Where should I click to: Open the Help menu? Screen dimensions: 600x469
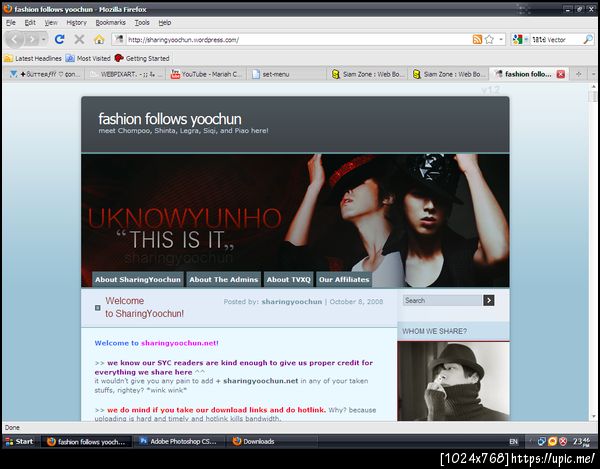tap(165, 23)
